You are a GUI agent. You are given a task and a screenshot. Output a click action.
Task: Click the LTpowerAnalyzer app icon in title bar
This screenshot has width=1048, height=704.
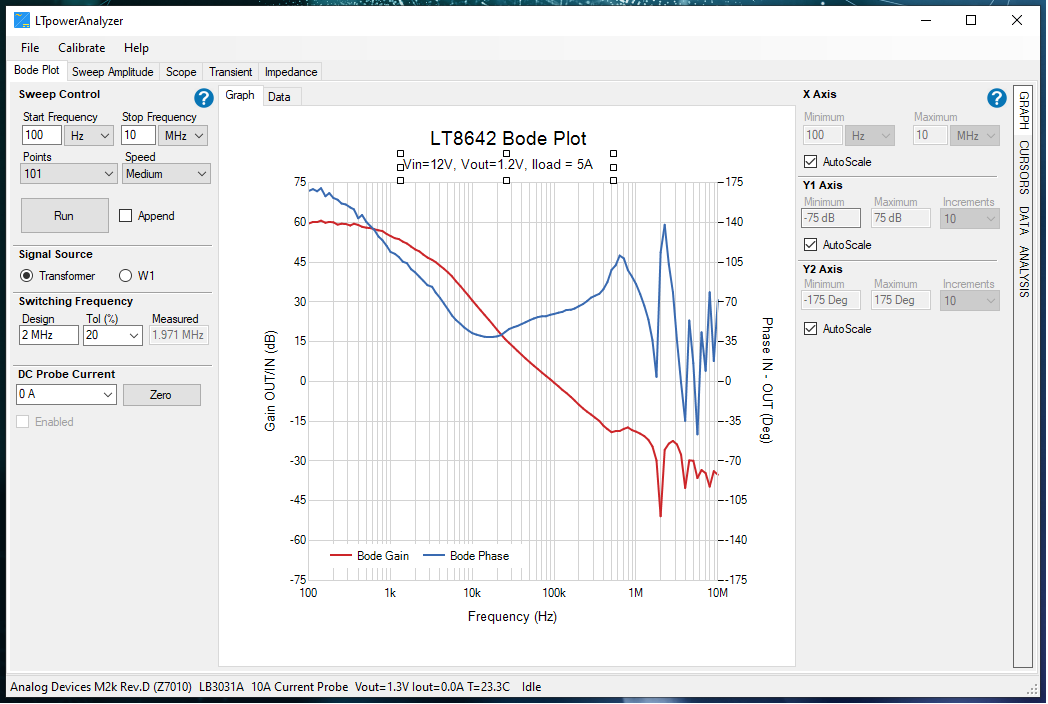tap(21, 20)
